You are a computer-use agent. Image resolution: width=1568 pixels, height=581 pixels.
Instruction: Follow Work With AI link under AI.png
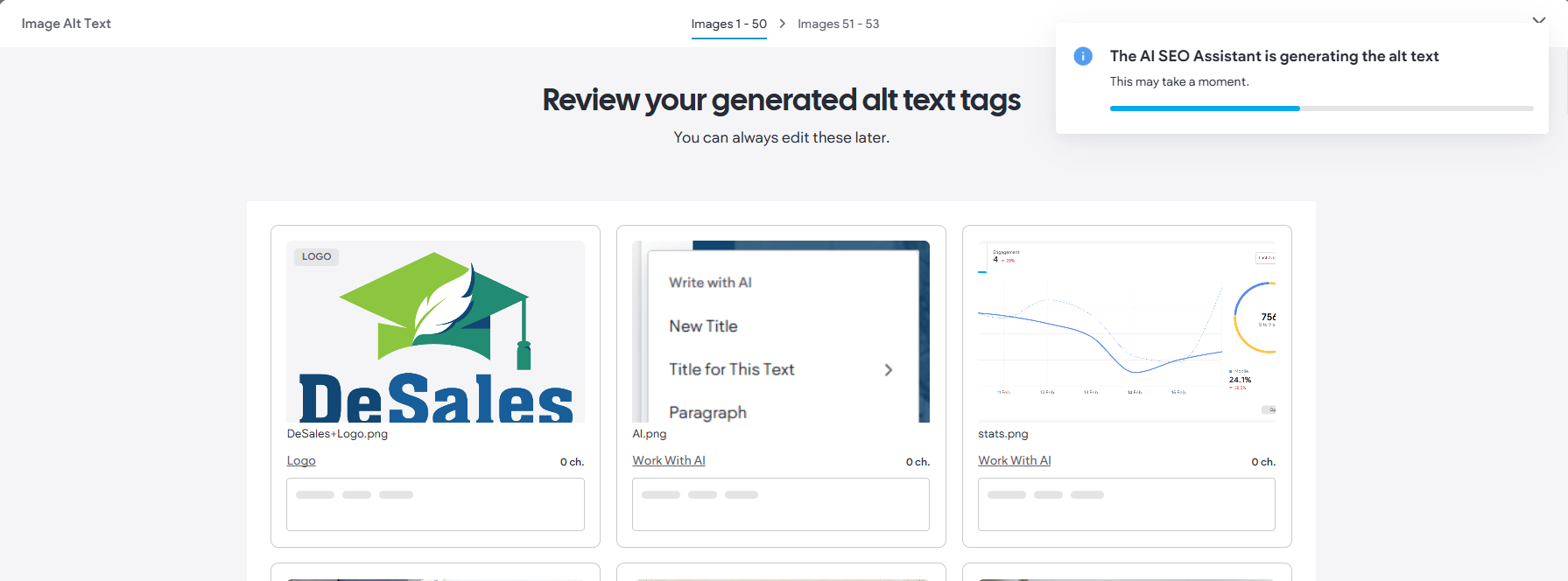669,460
